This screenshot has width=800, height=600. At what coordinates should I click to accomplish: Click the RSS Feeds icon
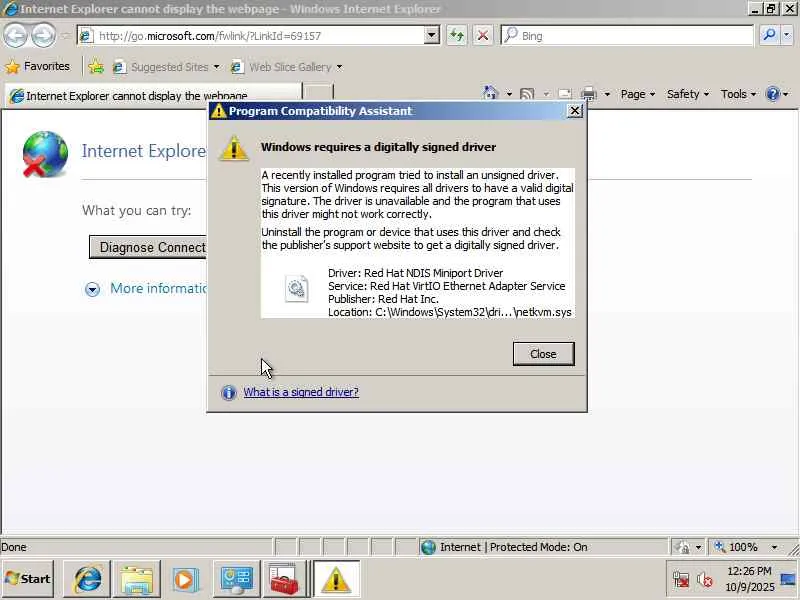click(x=527, y=94)
